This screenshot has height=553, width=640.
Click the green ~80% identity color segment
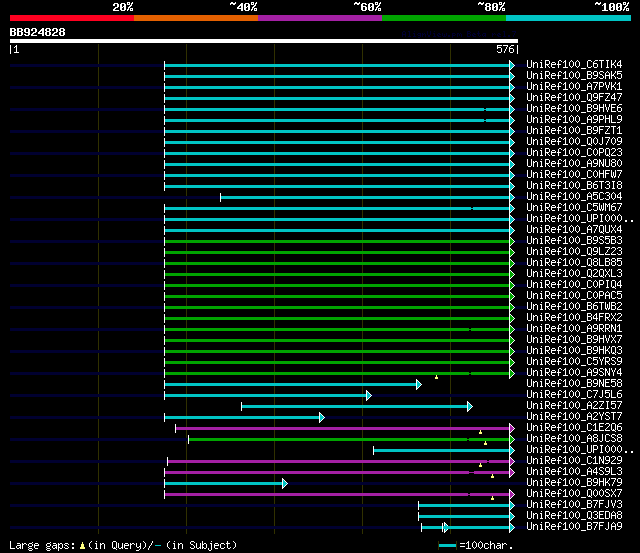444,18
